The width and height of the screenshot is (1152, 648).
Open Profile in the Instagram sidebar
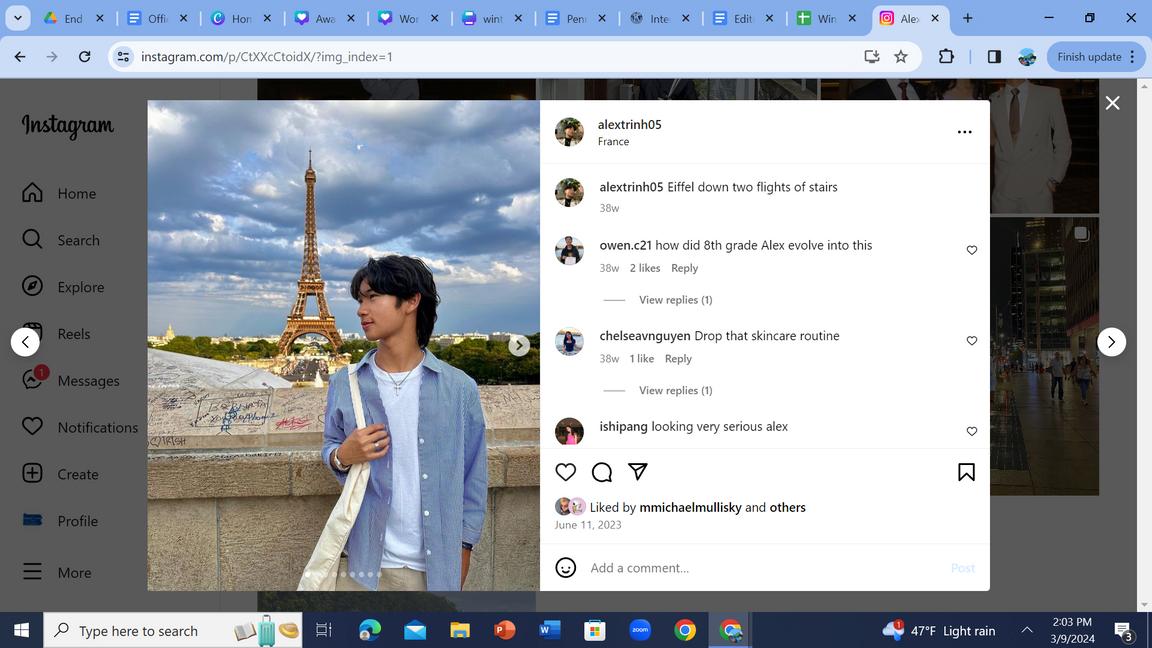click(x=60, y=521)
